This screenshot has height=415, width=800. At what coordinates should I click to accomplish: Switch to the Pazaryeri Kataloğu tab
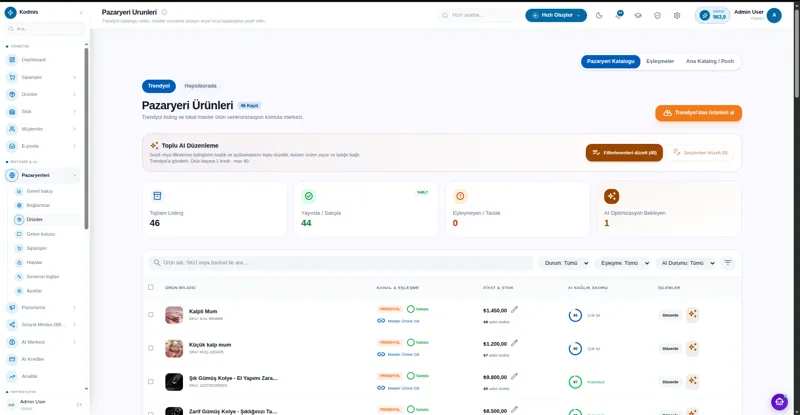610,61
